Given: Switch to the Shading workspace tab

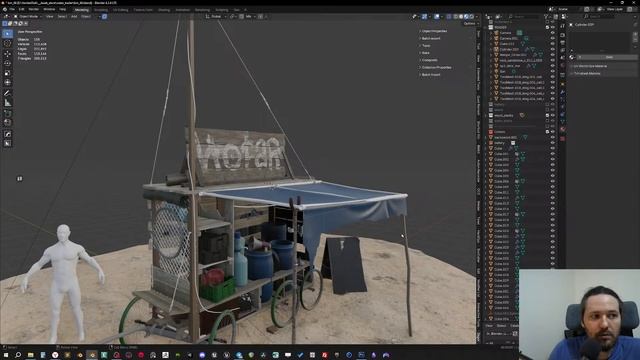Looking at the screenshot, I should (164, 10).
